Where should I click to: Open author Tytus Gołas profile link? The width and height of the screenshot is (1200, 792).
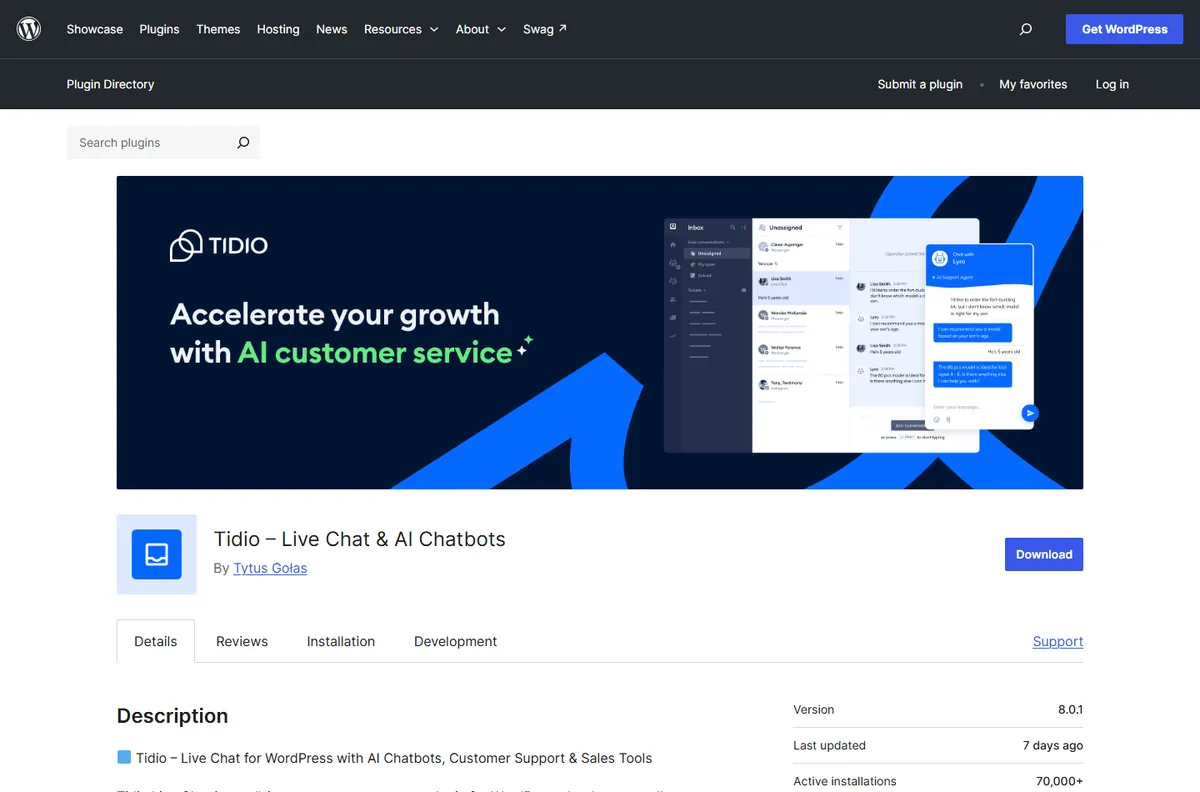[270, 568]
